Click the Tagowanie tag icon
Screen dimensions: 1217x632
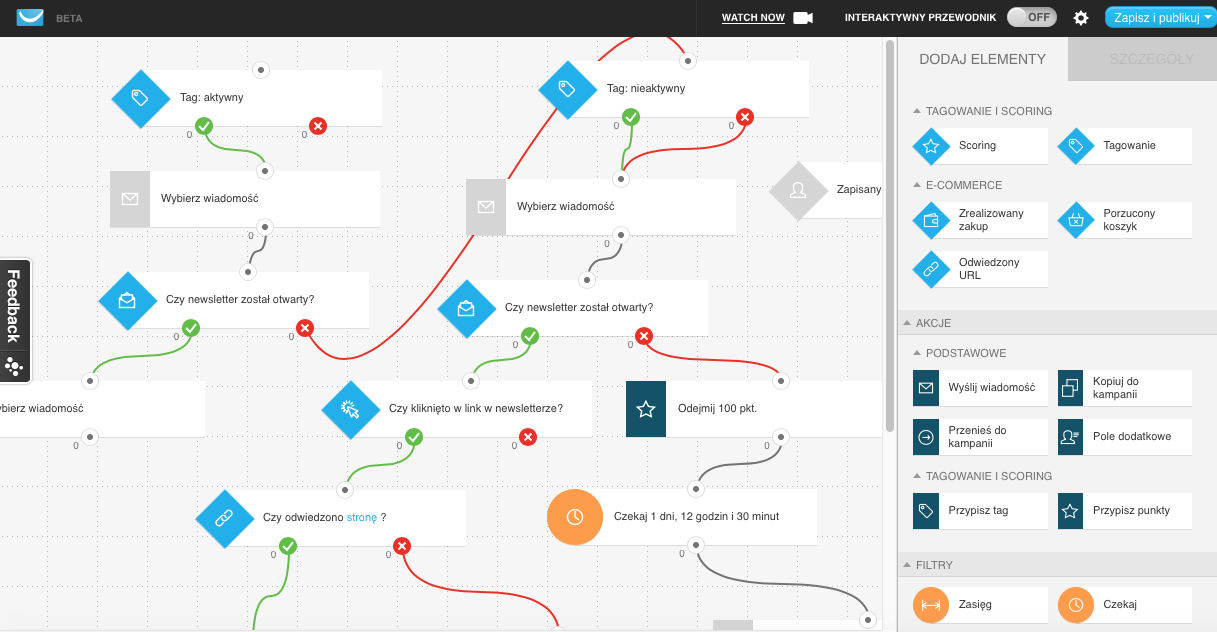click(x=1076, y=146)
